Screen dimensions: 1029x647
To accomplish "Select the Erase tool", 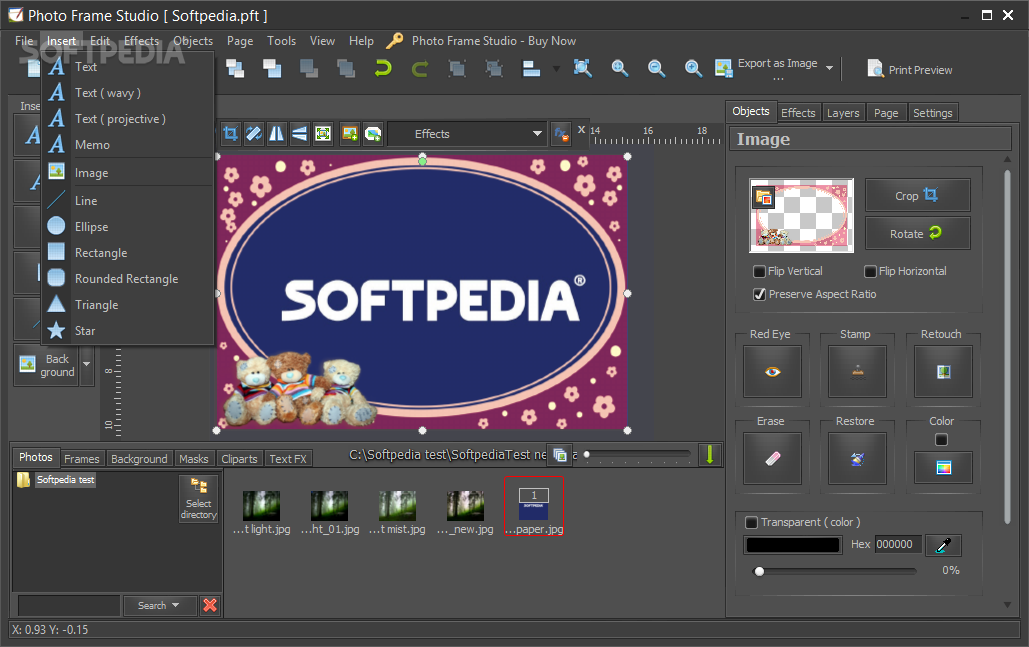I will click(x=772, y=458).
